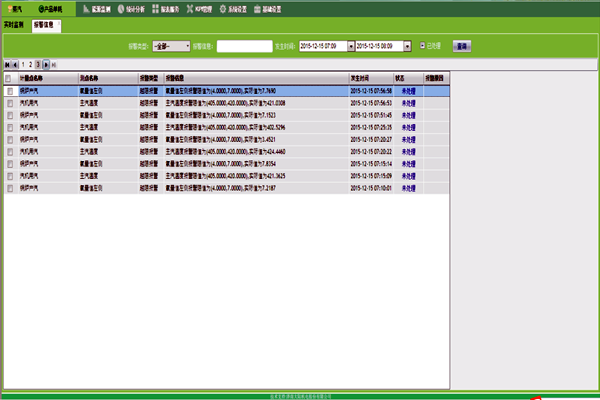Click the 查询 search button
Viewport: 600px width, 400px height.
[461, 46]
